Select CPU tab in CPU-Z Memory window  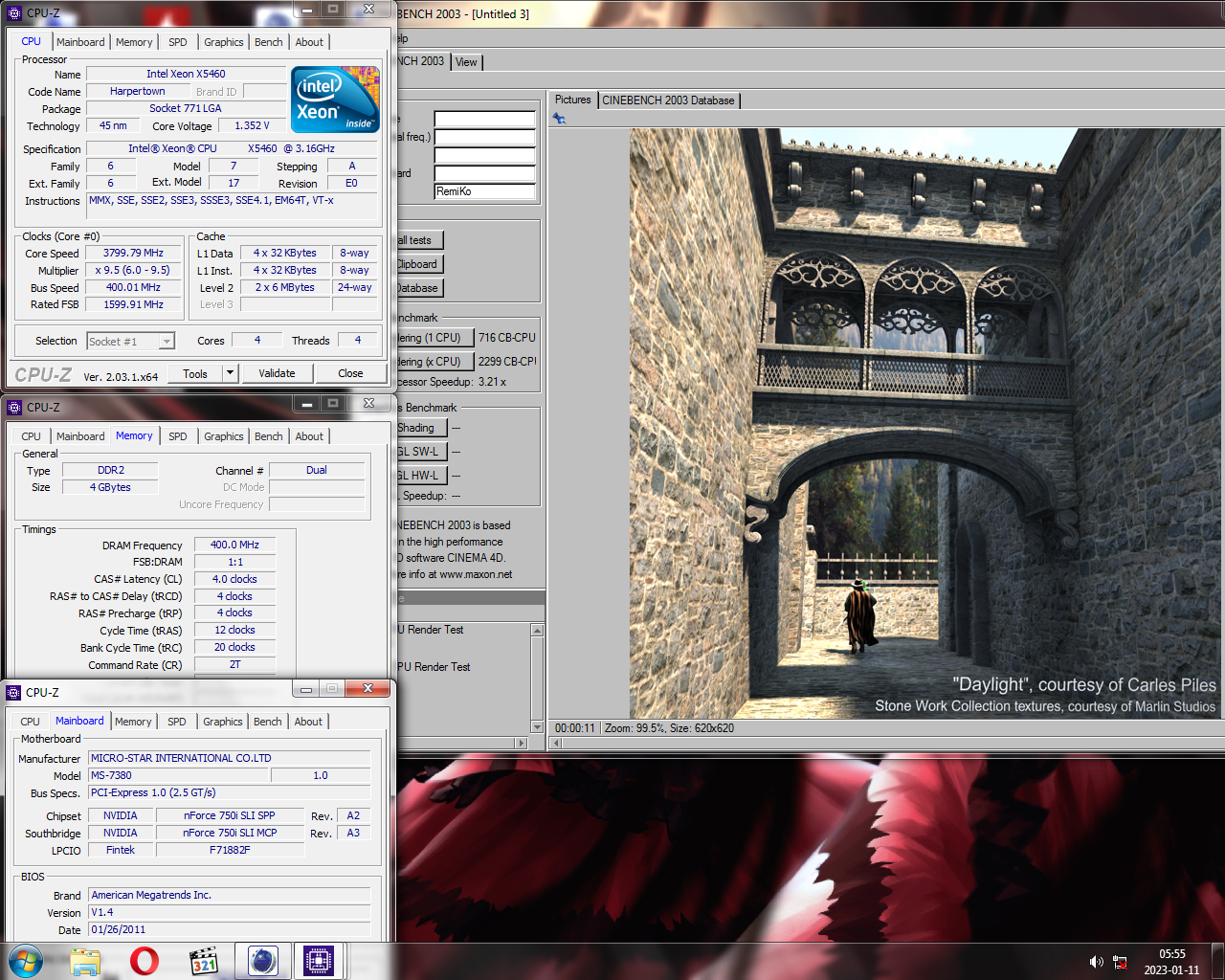tap(31, 436)
